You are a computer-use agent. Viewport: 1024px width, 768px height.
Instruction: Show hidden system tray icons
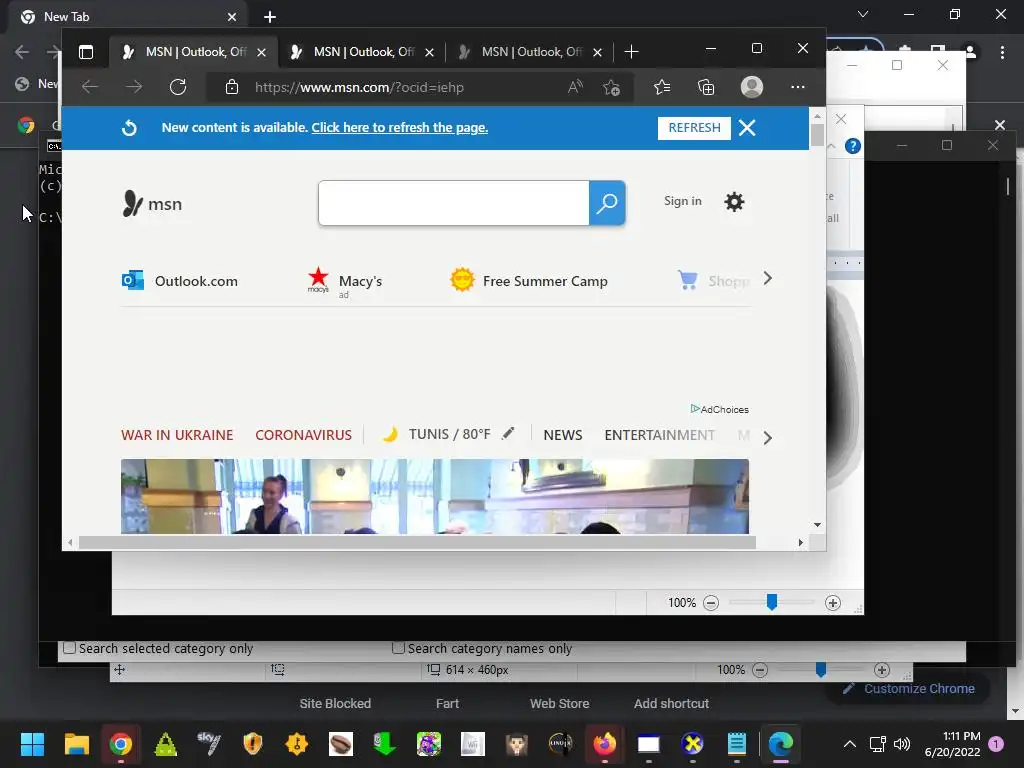pos(850,744)
